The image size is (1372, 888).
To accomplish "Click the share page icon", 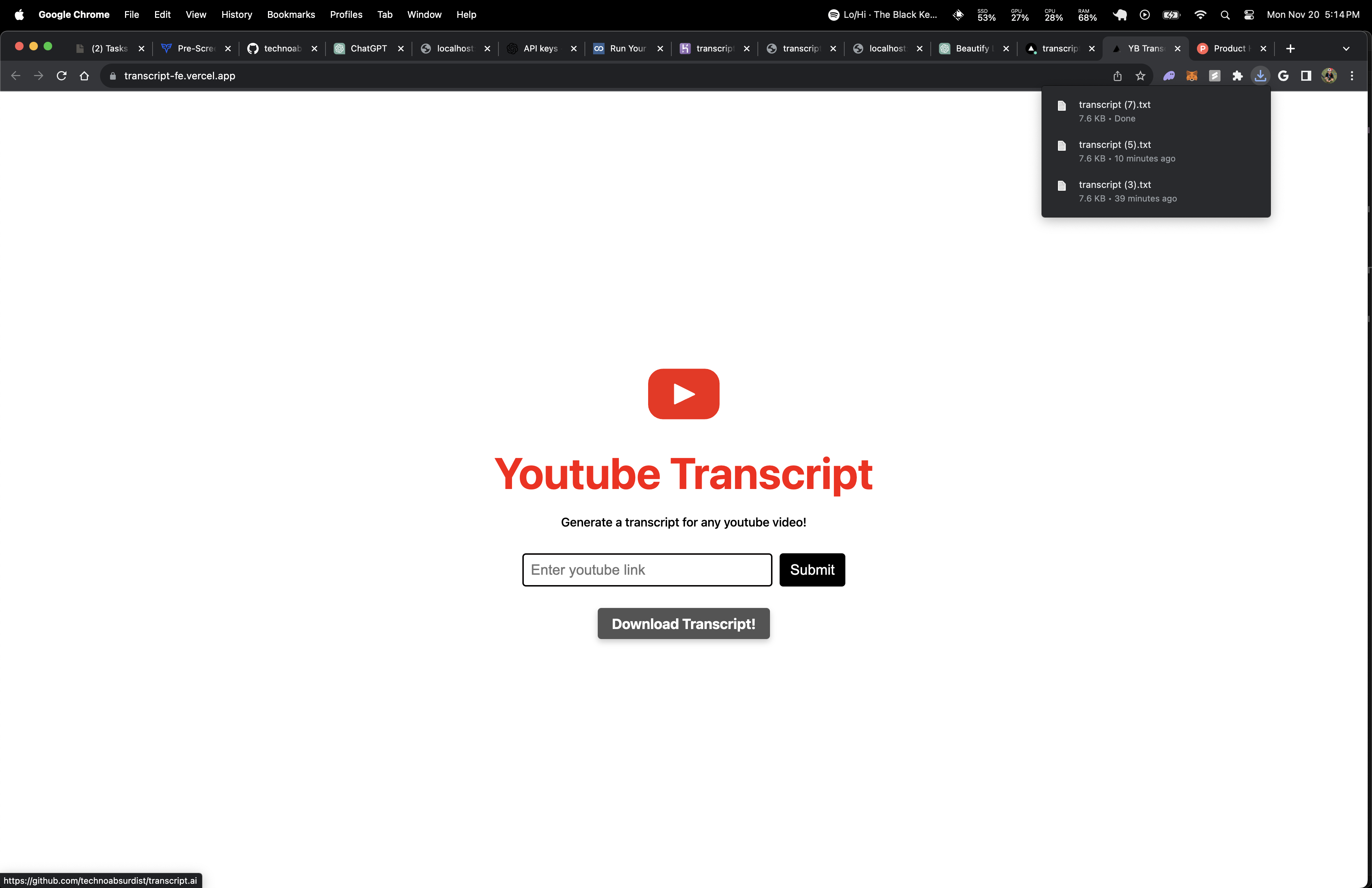I will click(x=1117, y=75).
